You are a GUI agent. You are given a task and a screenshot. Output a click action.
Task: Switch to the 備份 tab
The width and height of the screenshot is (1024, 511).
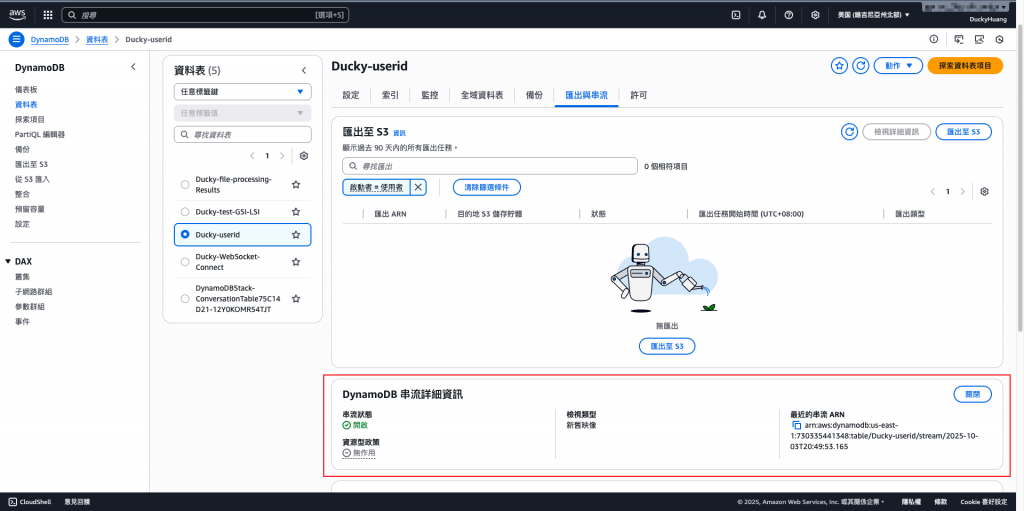534,95
